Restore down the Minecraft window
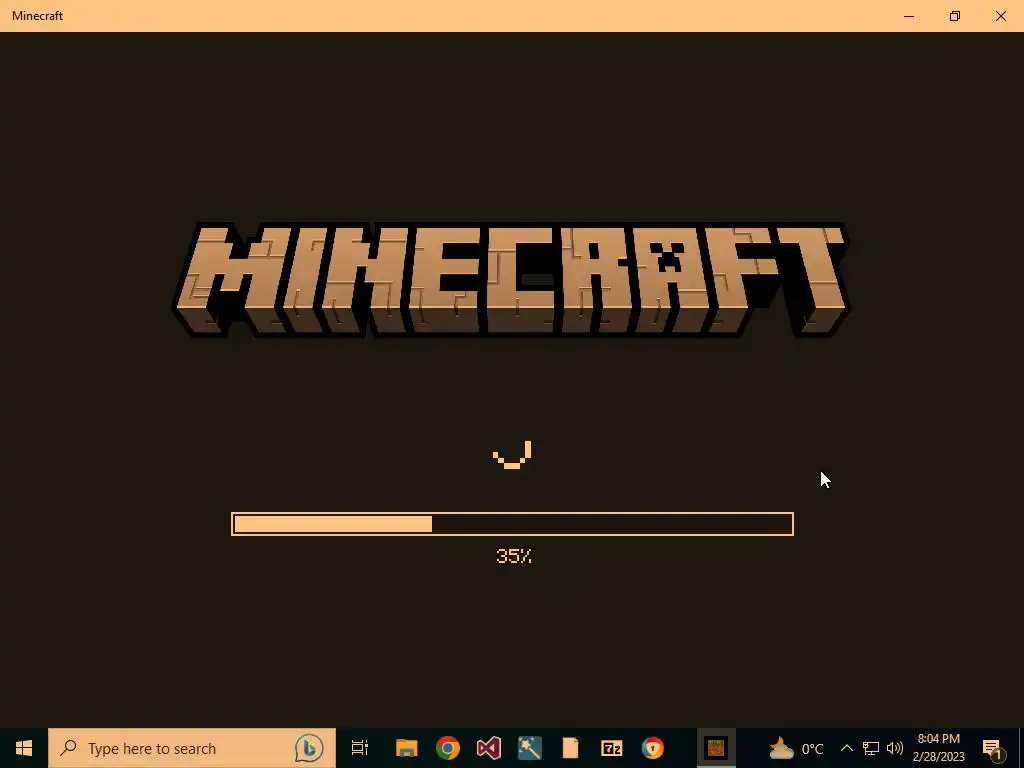This screenshot has width=1024, height=768. point(955,16)
